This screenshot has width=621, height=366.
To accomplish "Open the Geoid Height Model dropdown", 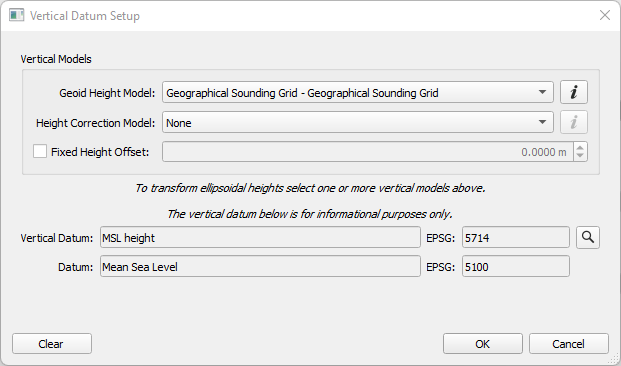I will click(358, 92).
